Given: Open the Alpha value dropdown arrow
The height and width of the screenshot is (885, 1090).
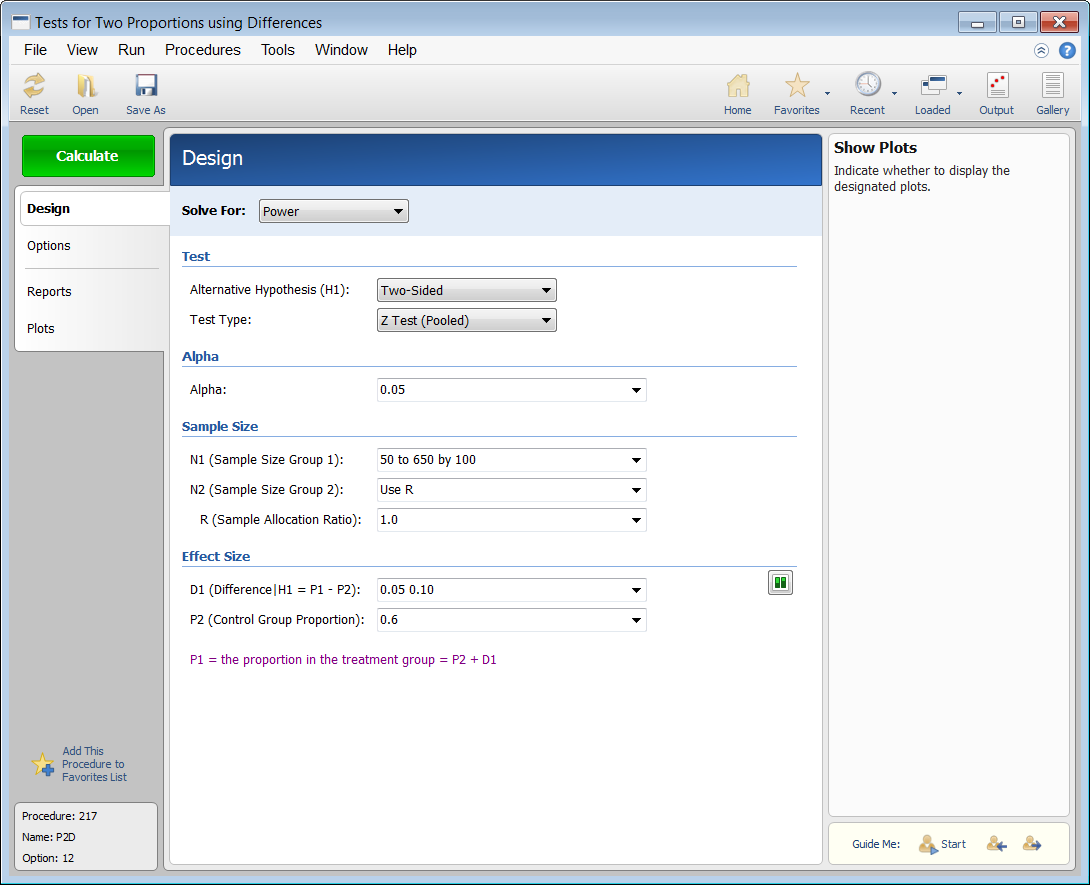Looking at the screenshot, I should 636,390.
